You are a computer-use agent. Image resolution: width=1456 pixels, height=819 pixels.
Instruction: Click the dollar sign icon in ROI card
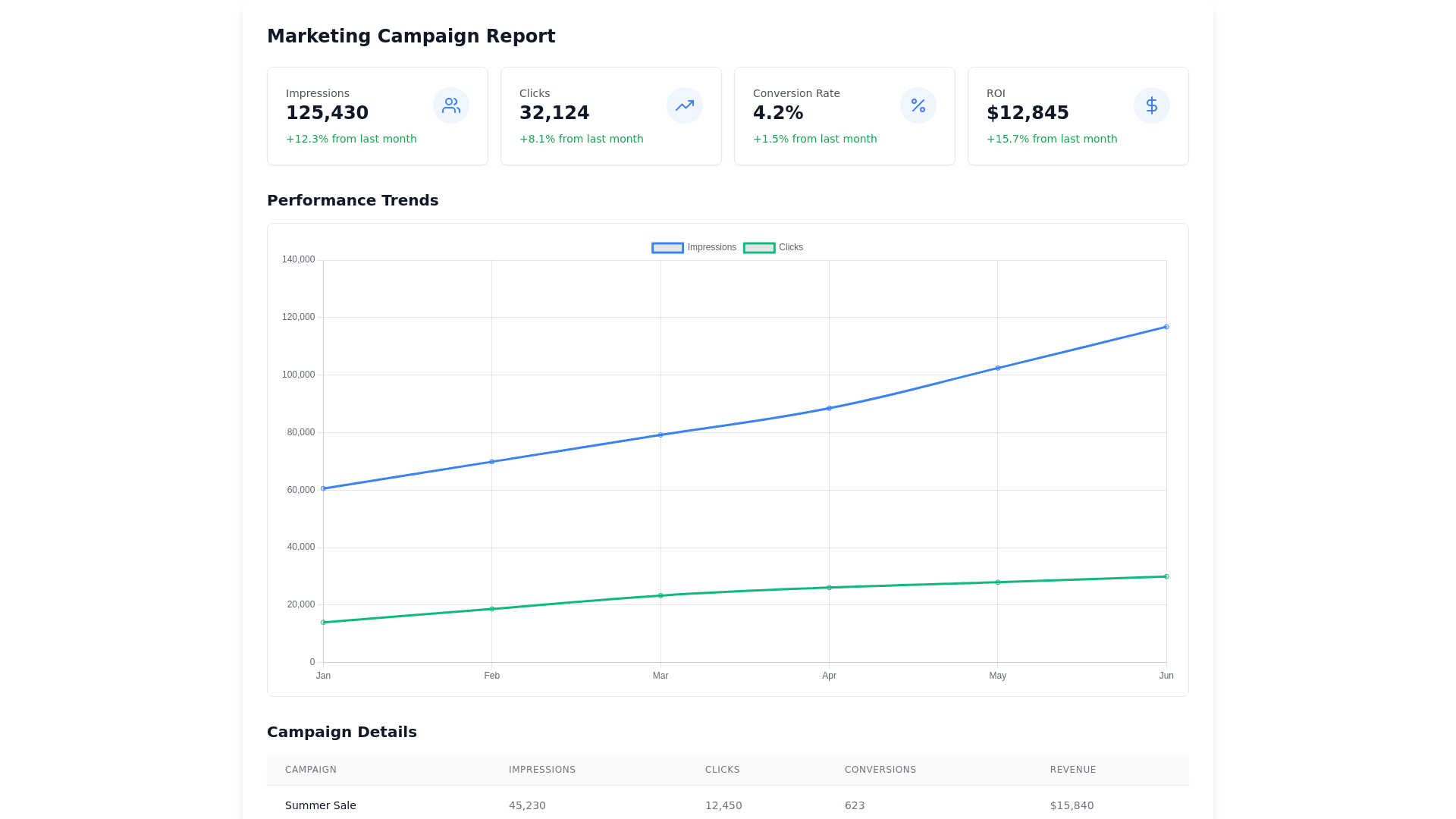(x=1152, y=105)
